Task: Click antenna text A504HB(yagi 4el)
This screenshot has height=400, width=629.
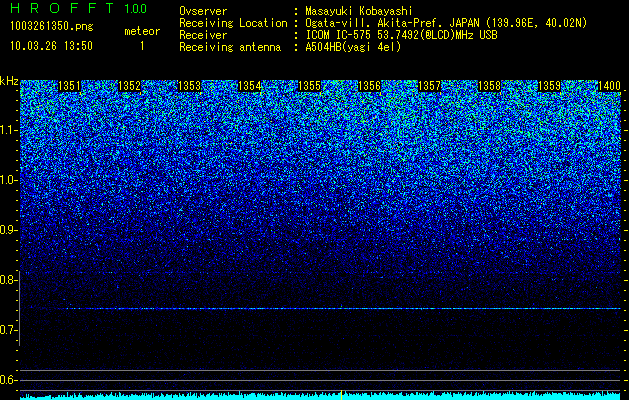Action: point(353,47)
